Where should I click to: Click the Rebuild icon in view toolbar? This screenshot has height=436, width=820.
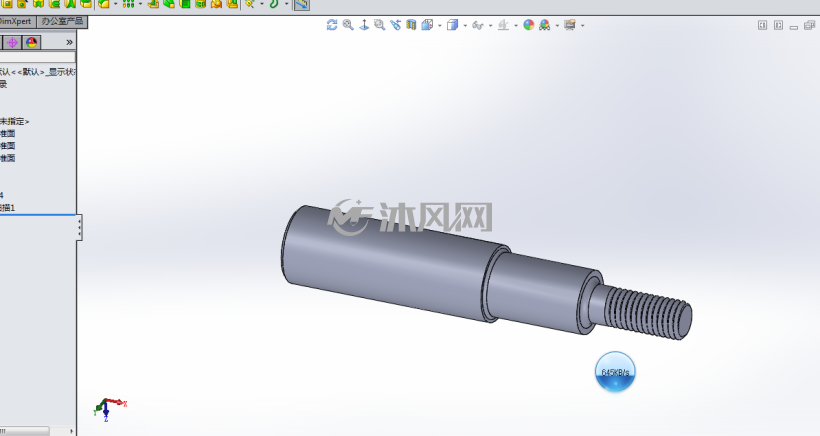tap(332, 25)
